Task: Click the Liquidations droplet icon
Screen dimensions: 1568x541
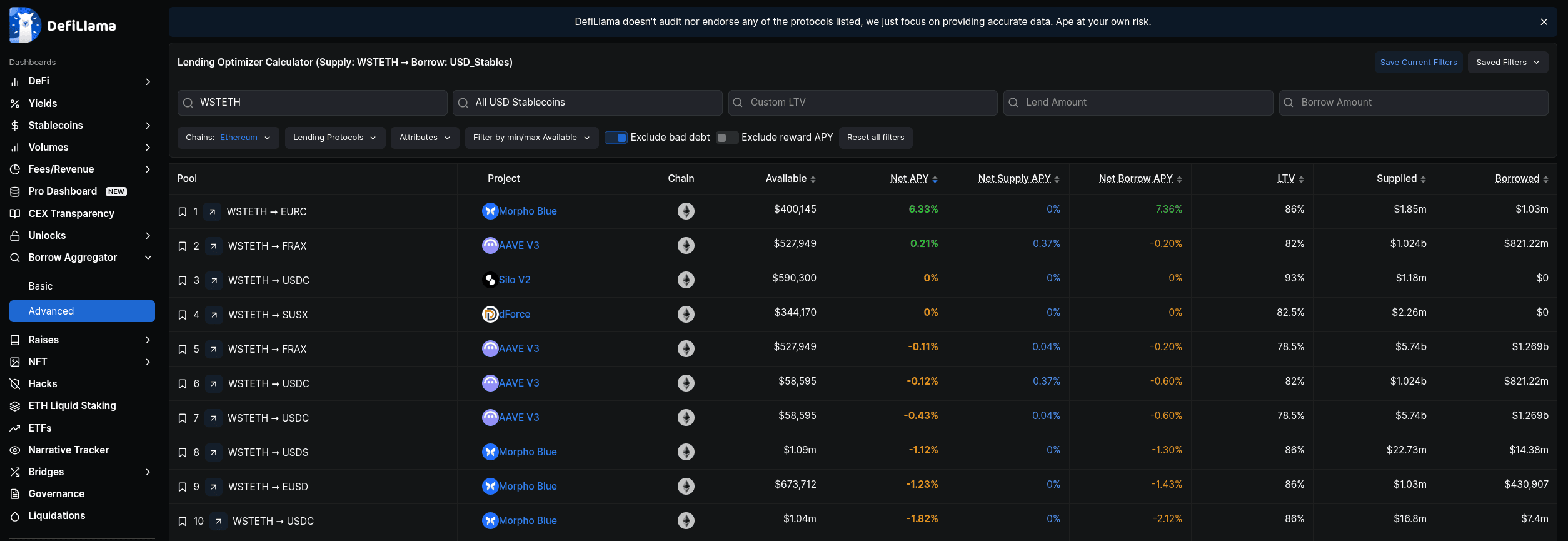Action: (x=15, y=516)
